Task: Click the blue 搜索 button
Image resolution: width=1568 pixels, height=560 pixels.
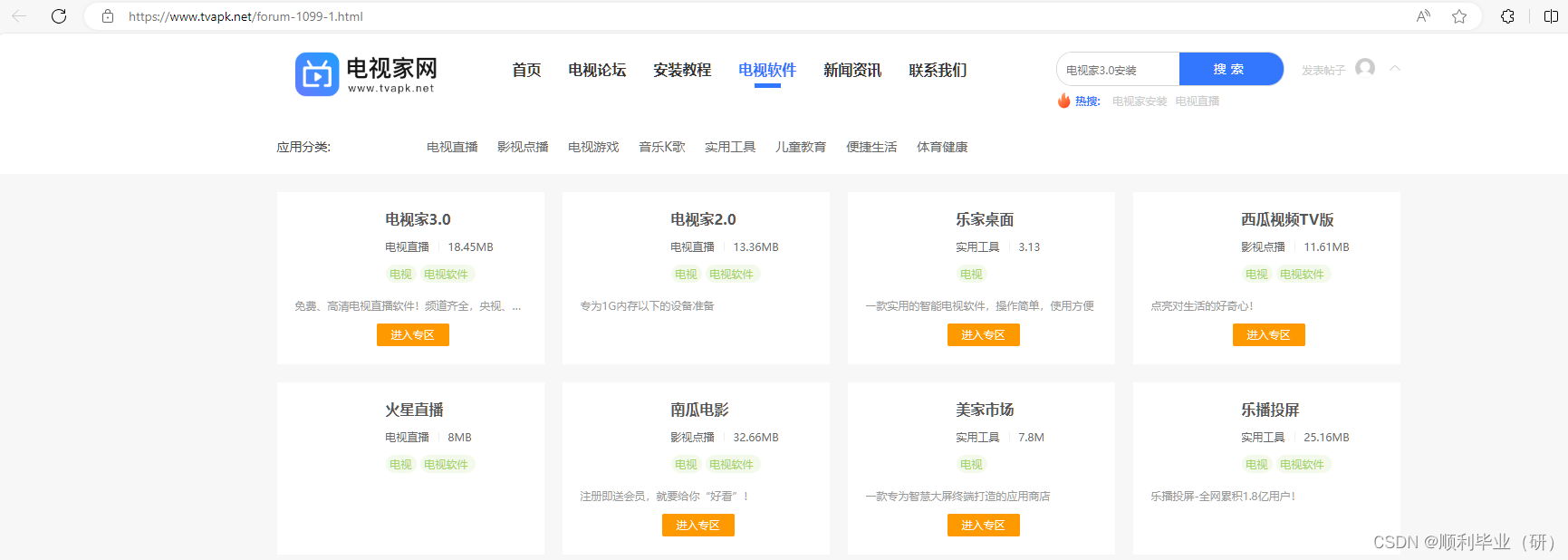Action: 1230,70
